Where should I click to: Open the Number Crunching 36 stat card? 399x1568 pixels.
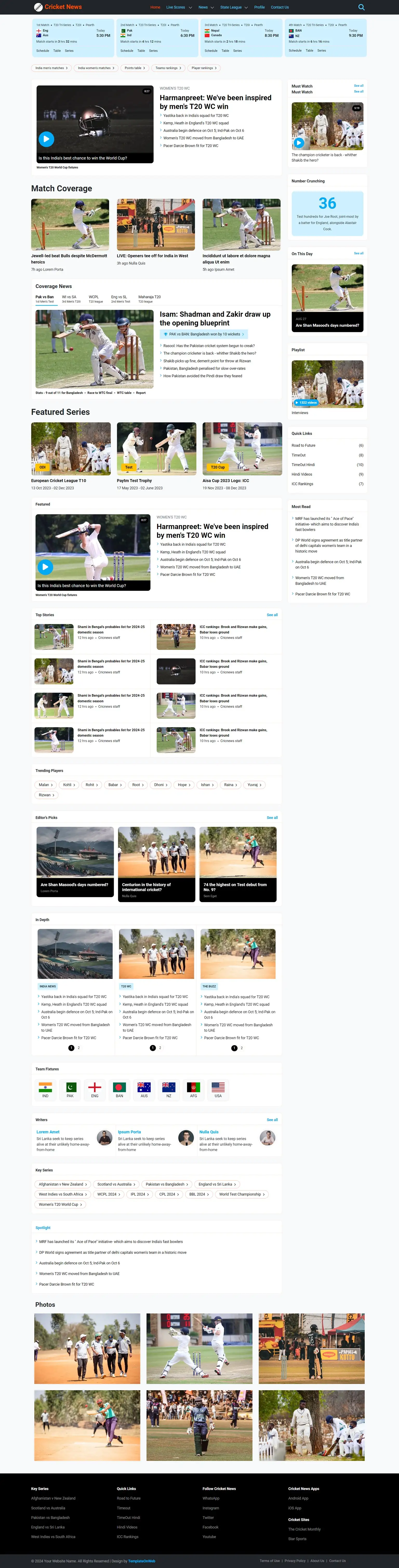click(327, 213)
